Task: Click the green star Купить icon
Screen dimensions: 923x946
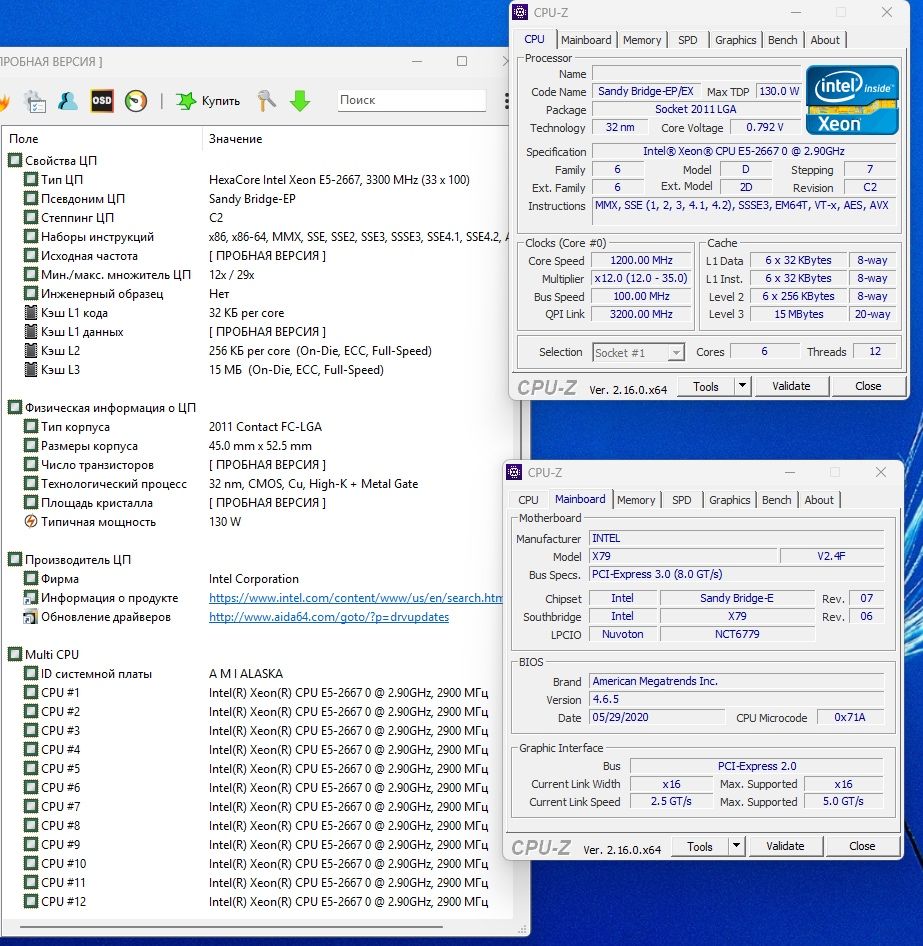Action: pyautogui.click(x=186, y=101)
